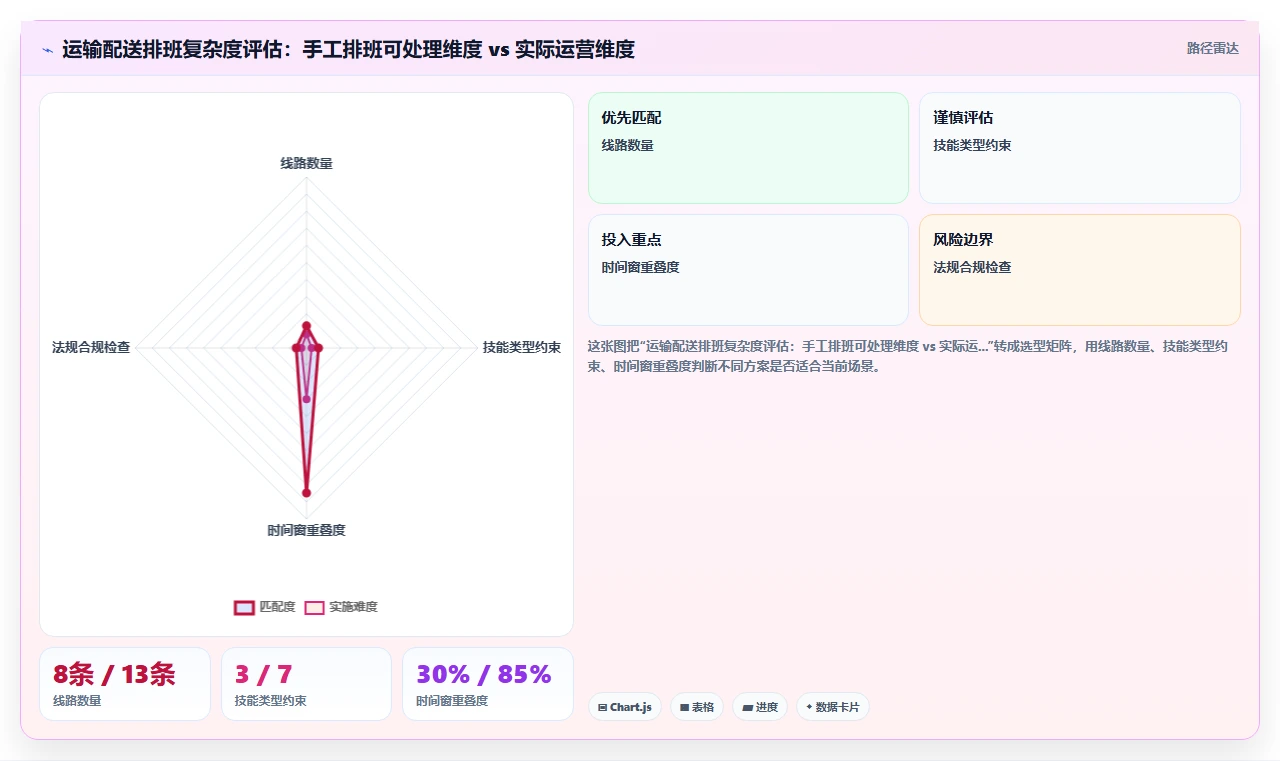This screenshot has width=1280, height=761.
Task: Click the 30% / 85% overlap stat
Action: pyautogui.click(x=488, y=684)
